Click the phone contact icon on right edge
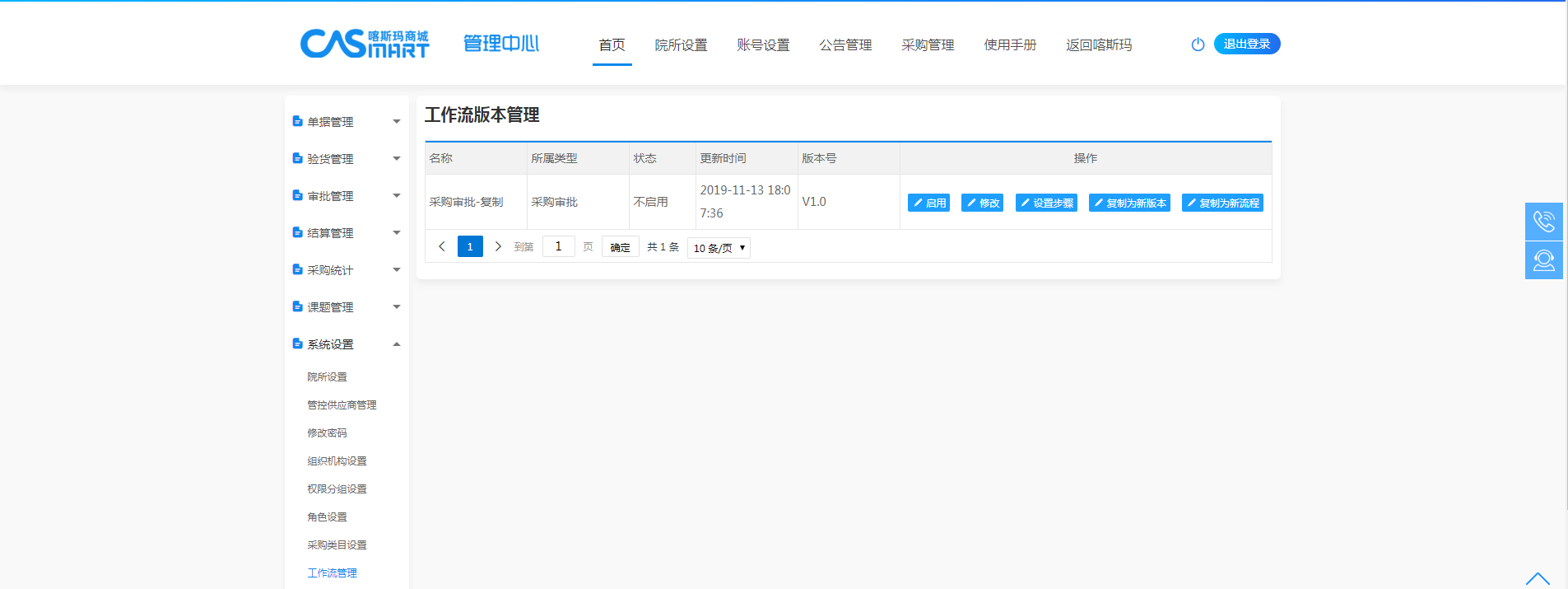Image resolution: width=1568 pixels, height=589 pixels. (x=1543, y=222)
